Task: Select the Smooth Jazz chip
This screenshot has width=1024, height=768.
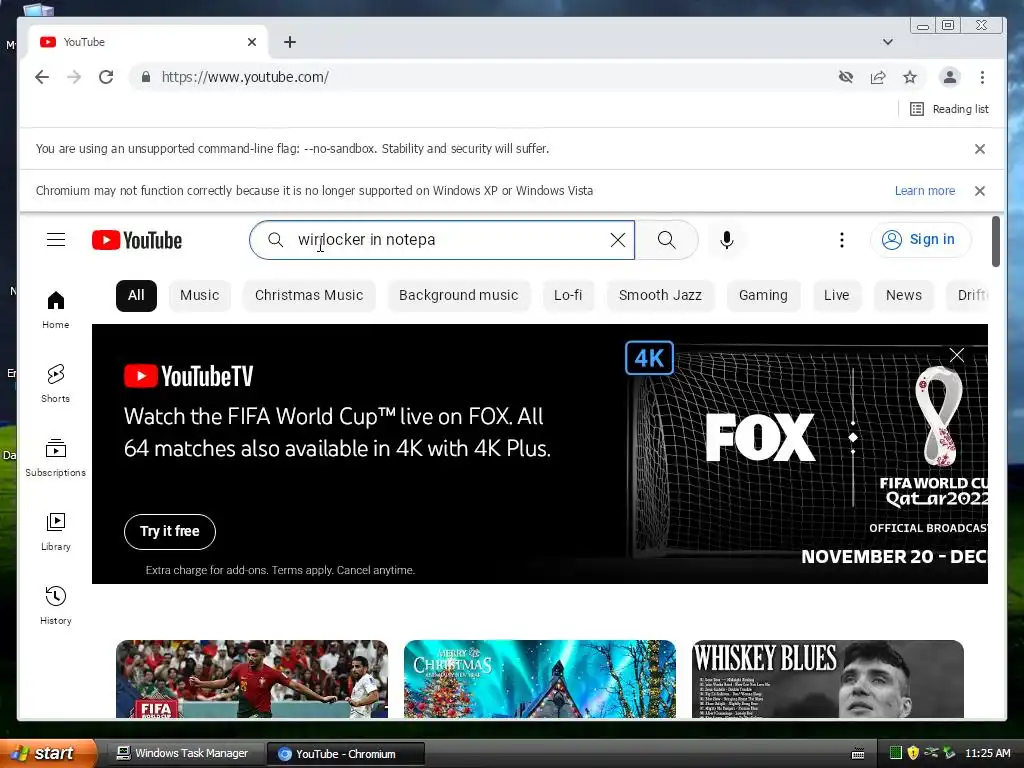Action: (660, 295)
